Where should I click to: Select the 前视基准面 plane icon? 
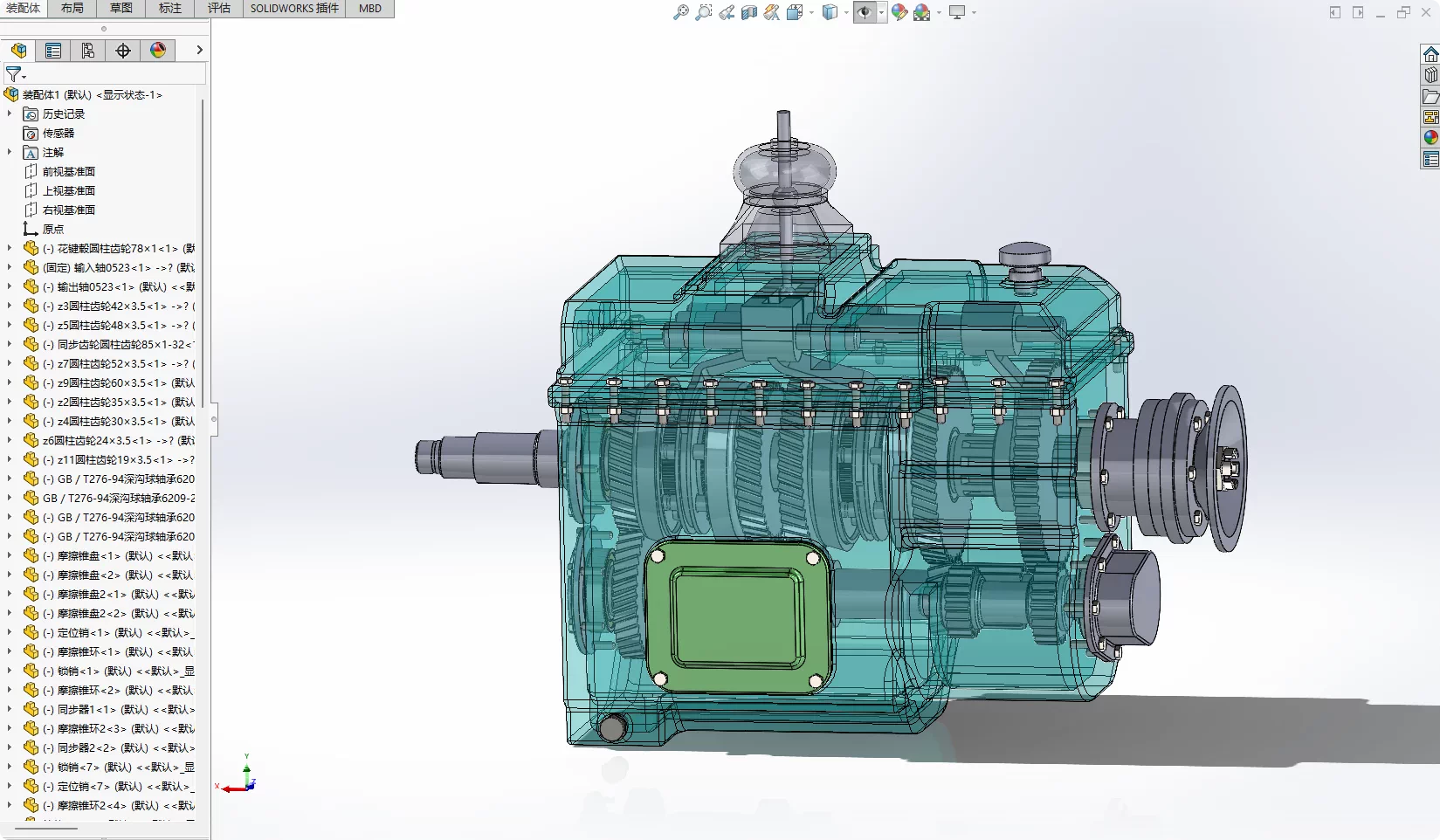point(31,171)
